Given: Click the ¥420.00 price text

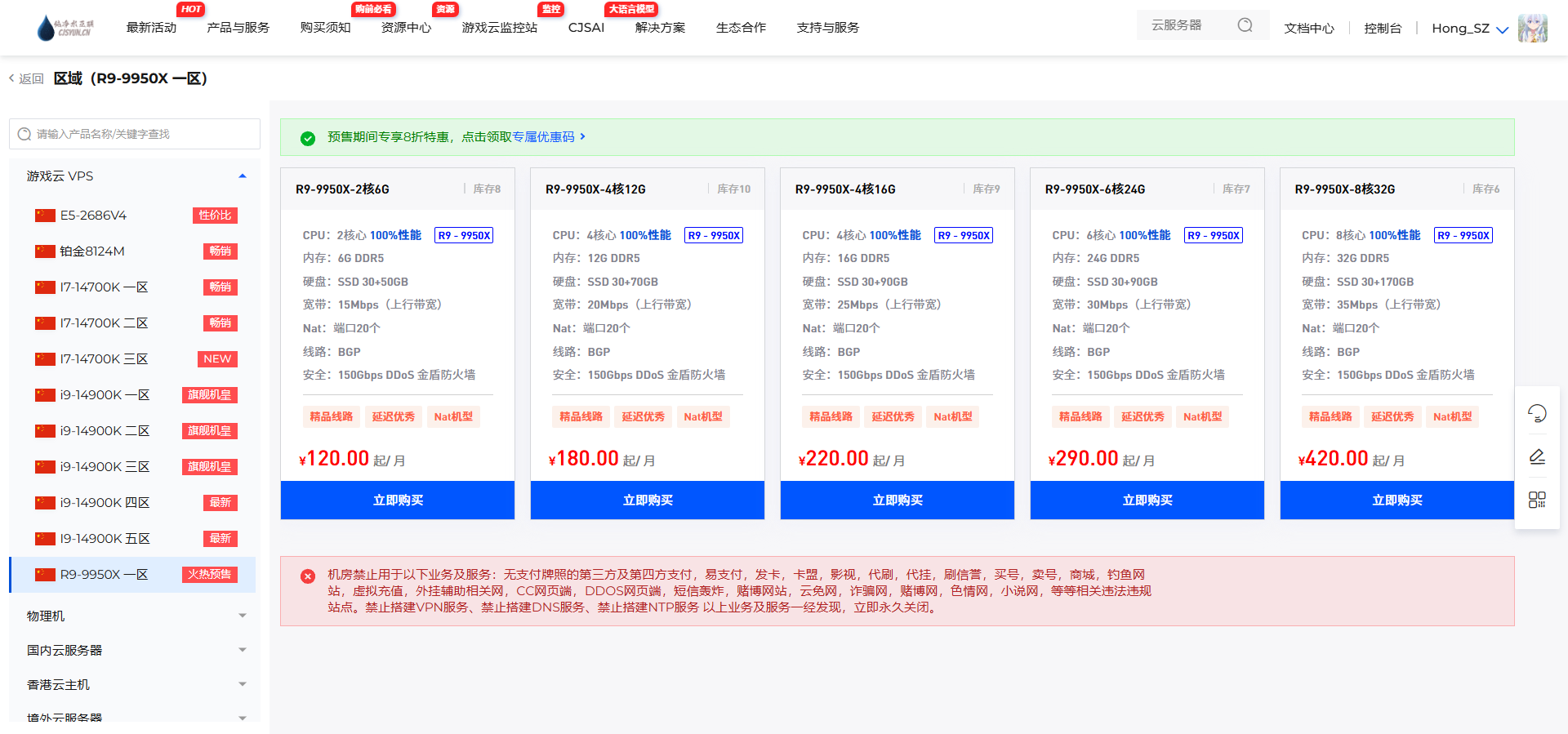Looking at the screenshot, I should 1334,459.
